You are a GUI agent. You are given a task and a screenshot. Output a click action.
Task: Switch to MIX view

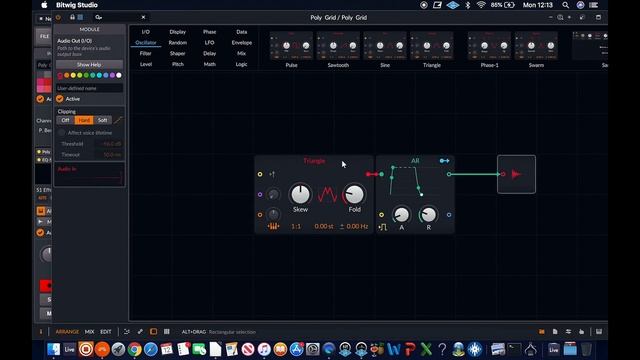89,332
